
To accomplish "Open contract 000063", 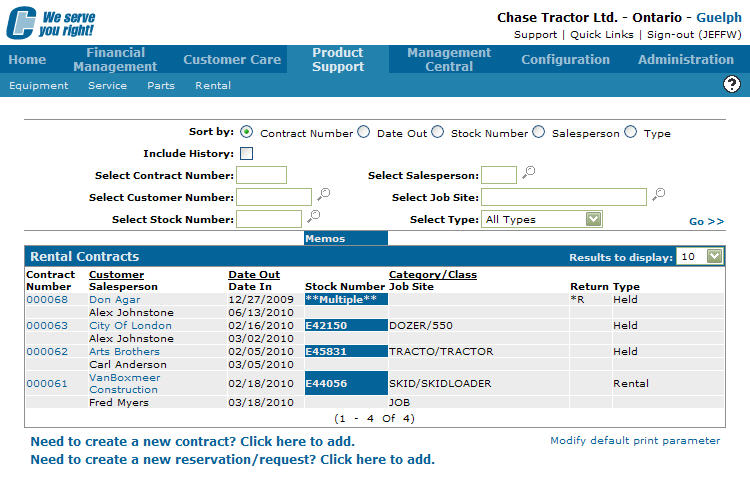I will coord(47,325).
